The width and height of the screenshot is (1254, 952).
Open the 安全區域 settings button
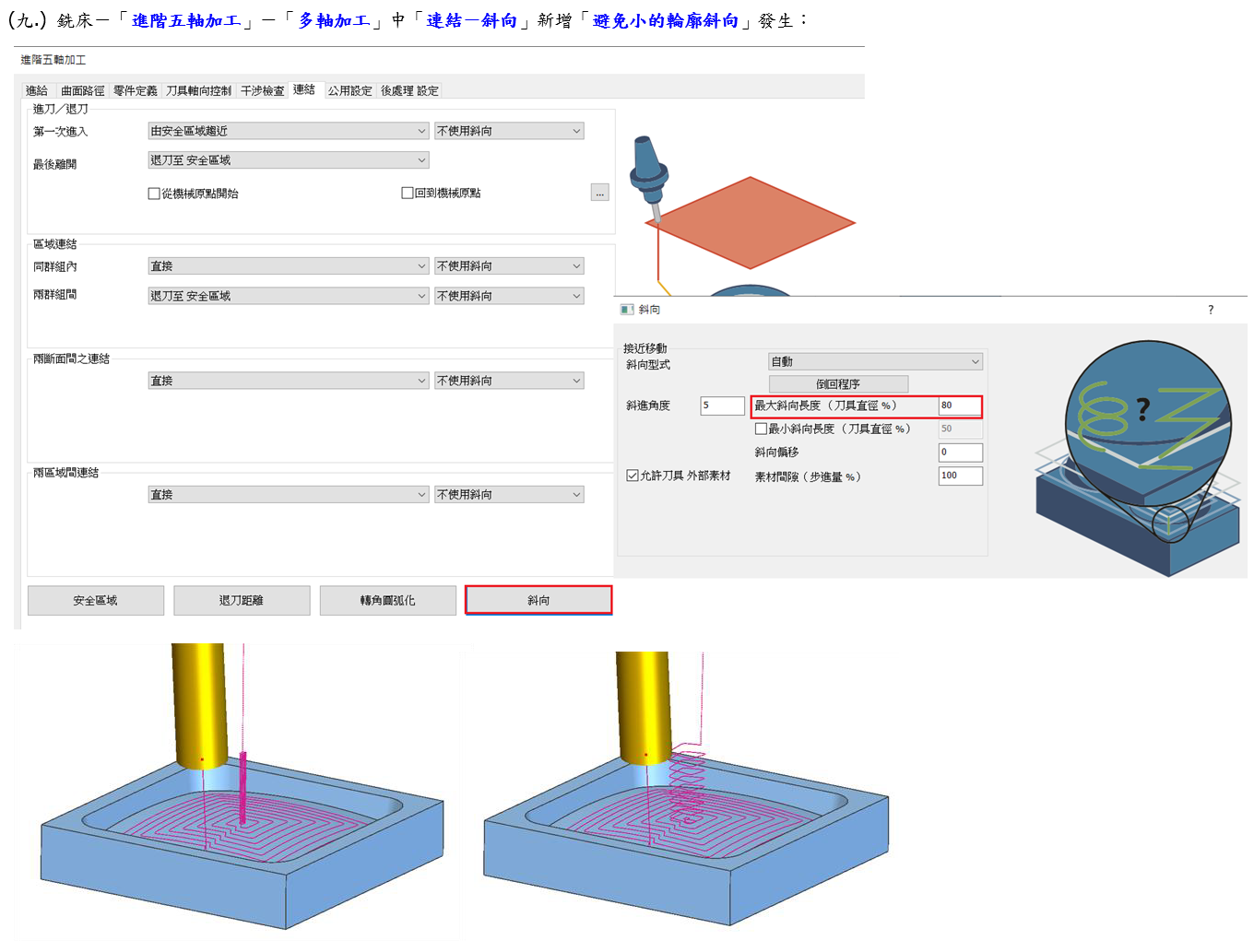pos(96,600)
